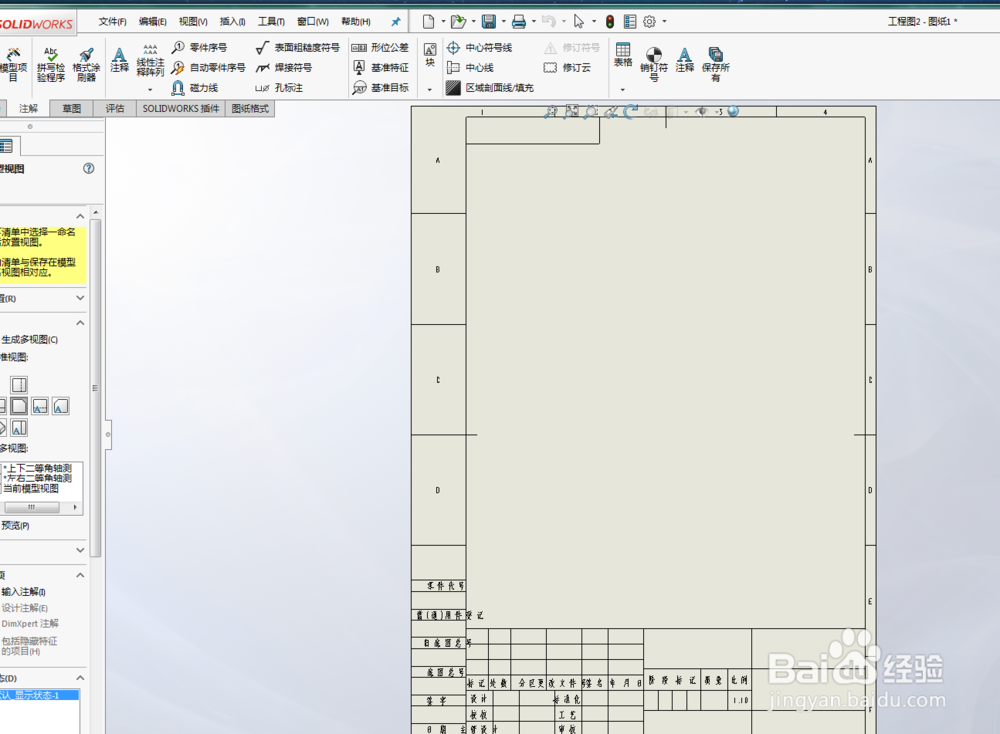Screen dimensions: 1000x734
Task: Select 区域剖面线/填充 area hatch tool
Action: 490,87
